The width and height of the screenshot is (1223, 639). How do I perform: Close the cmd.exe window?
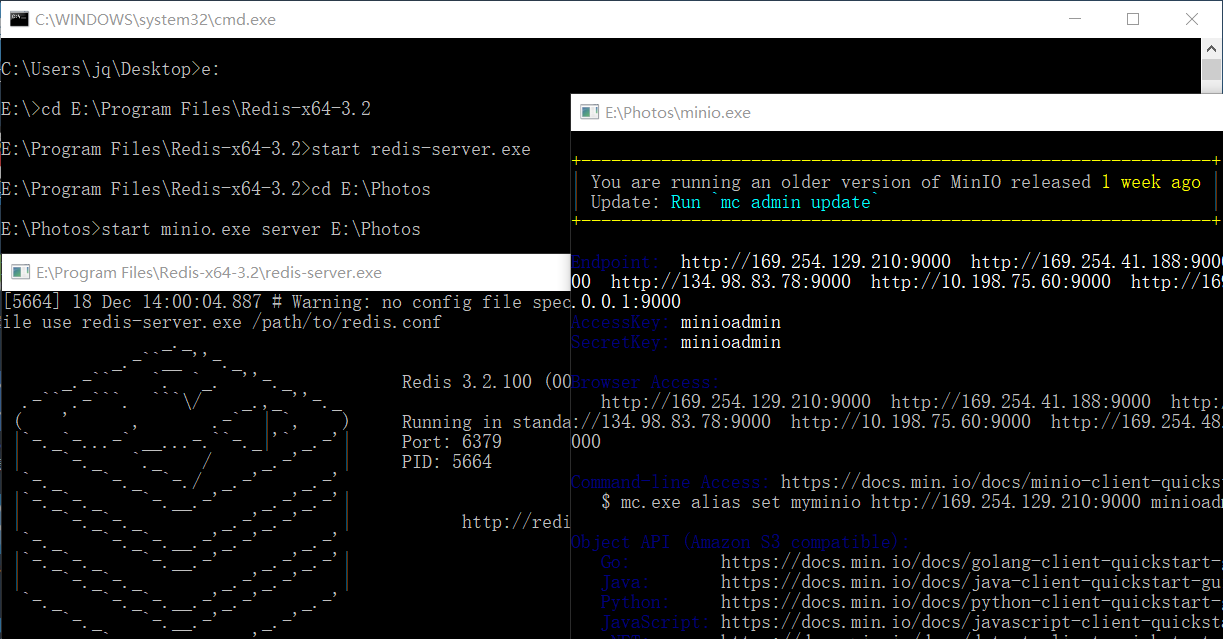pos(1192,19)
